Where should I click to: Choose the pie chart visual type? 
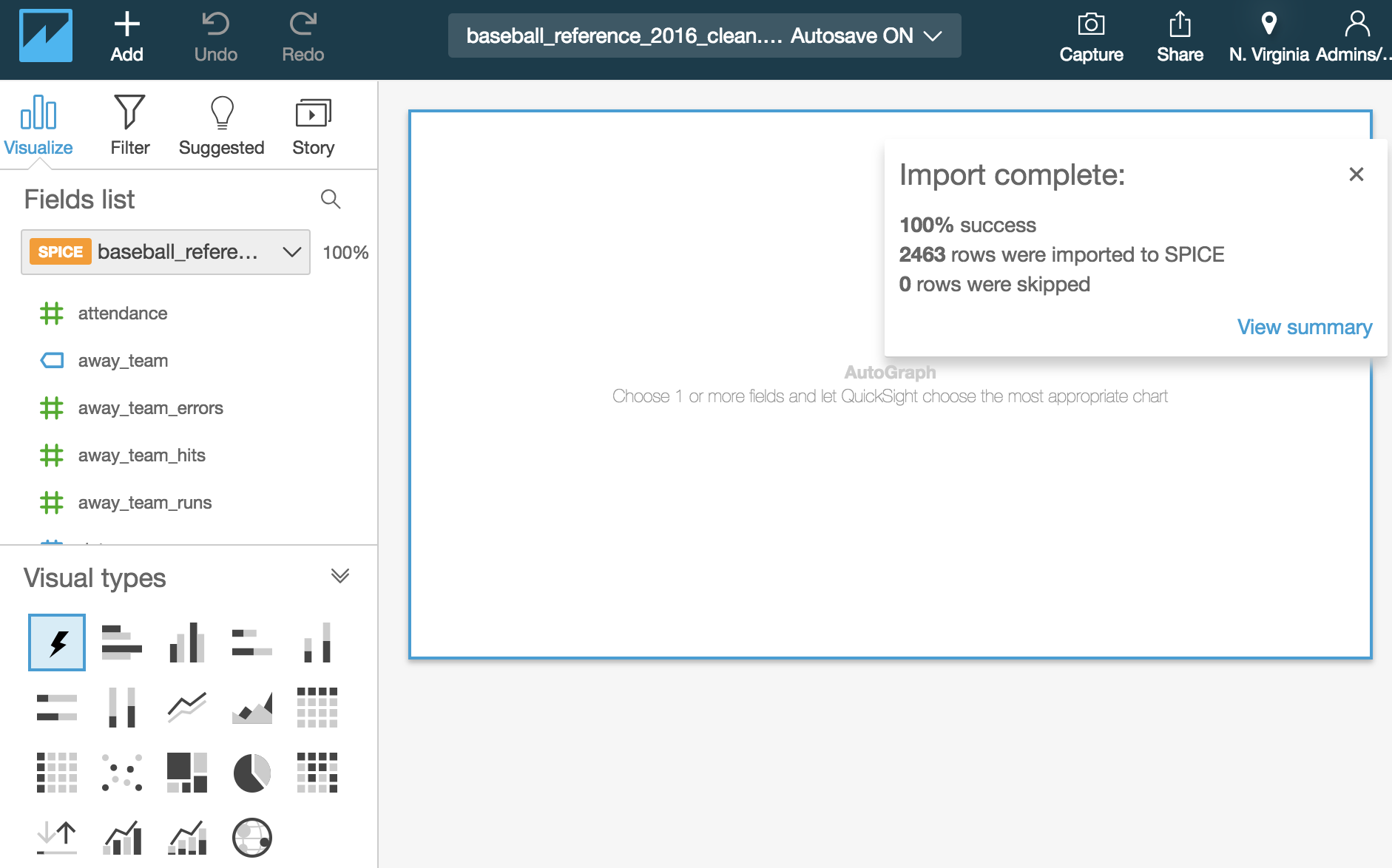tap(251, 773)
